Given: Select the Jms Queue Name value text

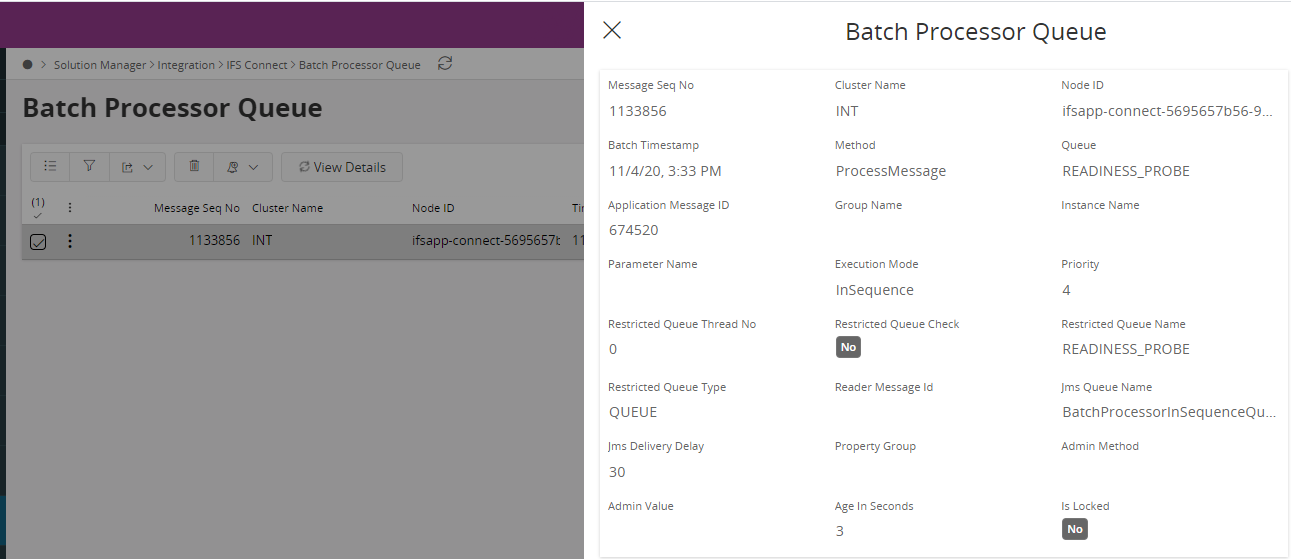Looking at the screenshot, I should pos(1168,412).
